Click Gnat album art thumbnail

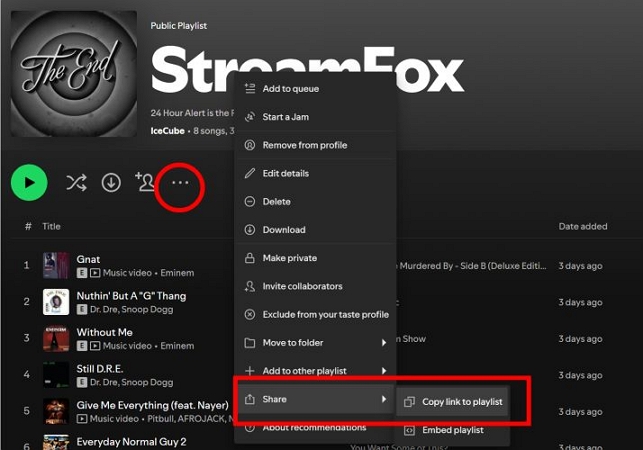[56, 265]
